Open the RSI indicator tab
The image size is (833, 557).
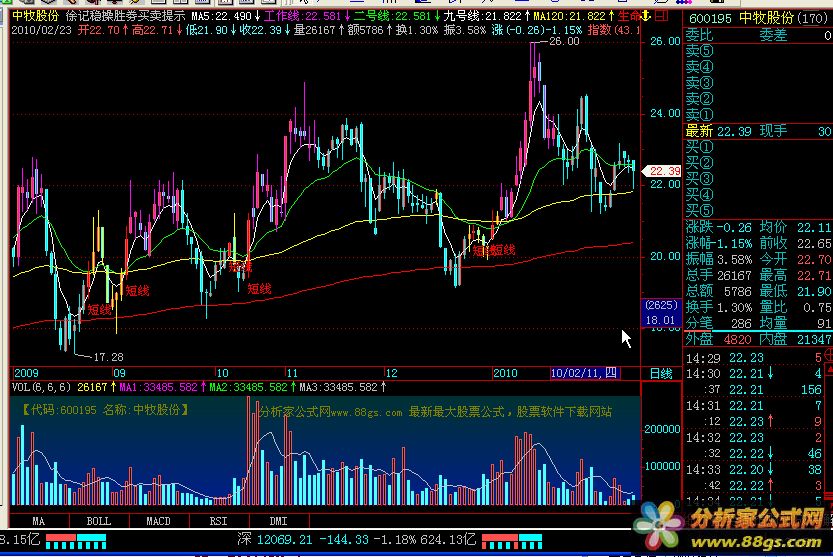pyautogui.click(x=218, y=521)
